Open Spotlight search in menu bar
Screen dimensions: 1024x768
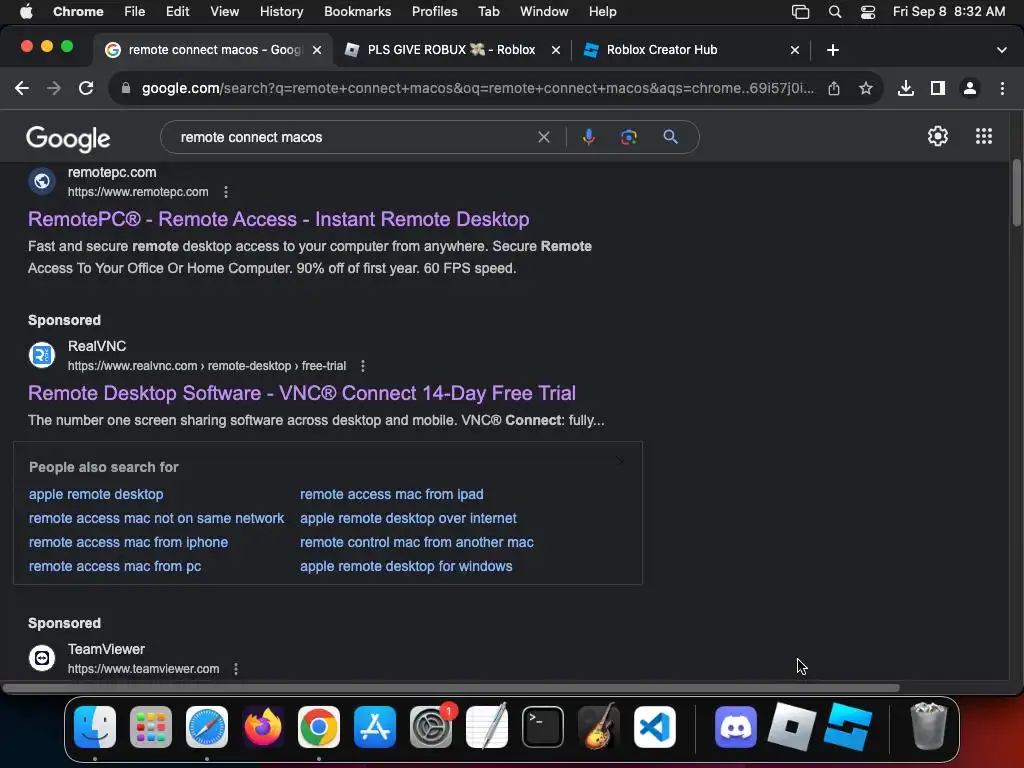[835, 12]
